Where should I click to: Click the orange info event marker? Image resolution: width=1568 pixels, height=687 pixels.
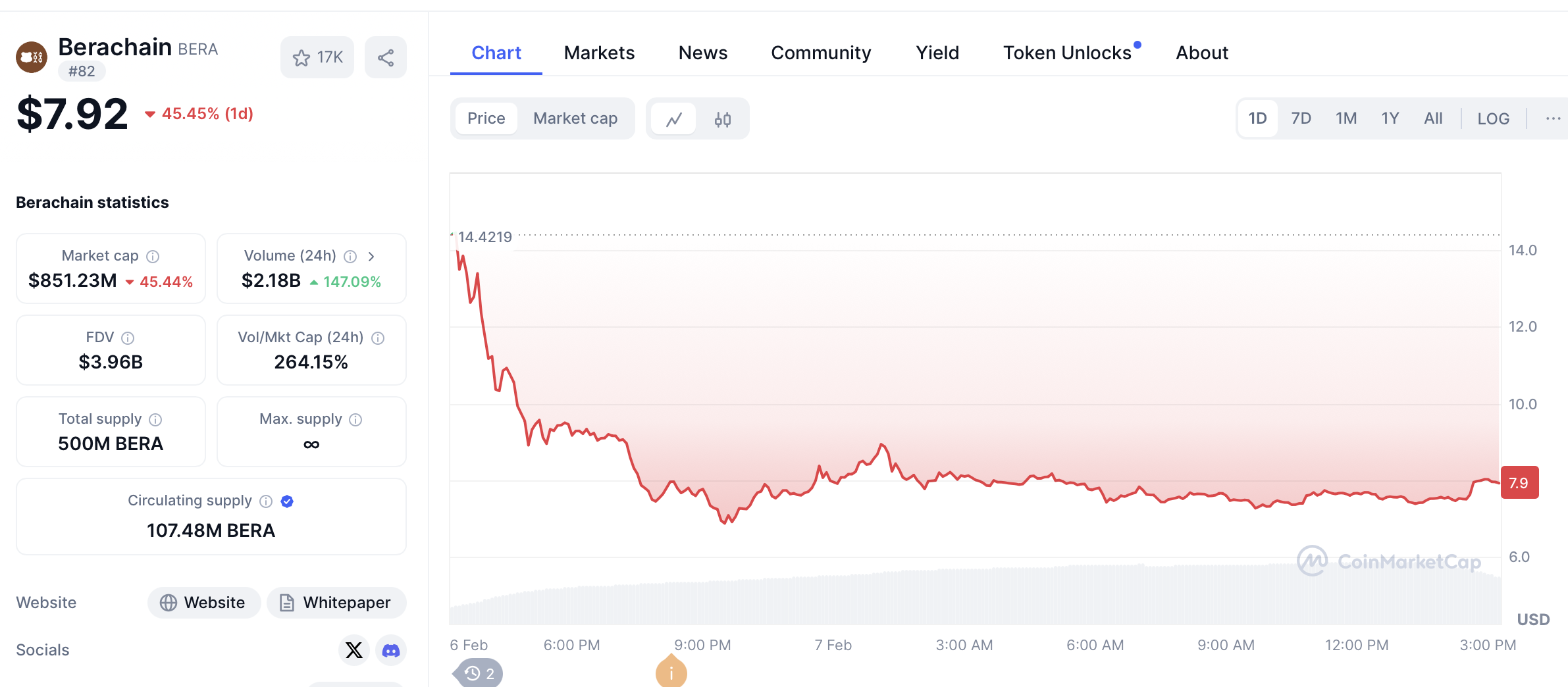[x=671, y=672]
